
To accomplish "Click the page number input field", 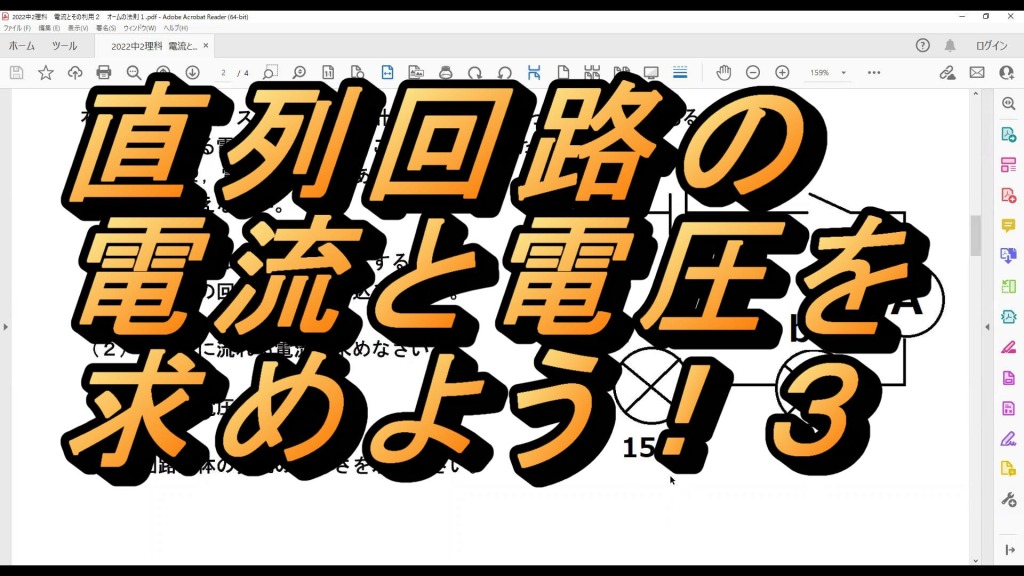I will pos(224,73).
